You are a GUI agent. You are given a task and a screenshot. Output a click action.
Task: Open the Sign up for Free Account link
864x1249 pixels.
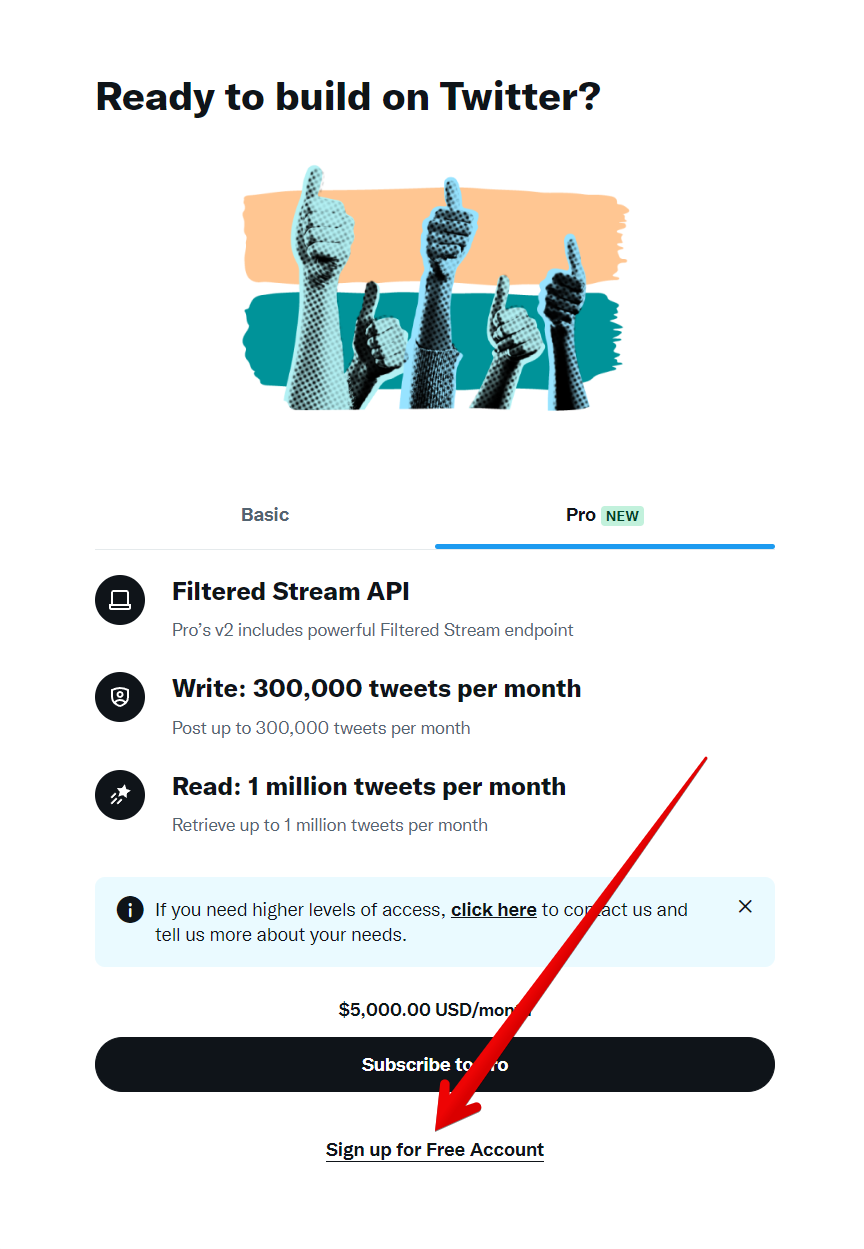[x=435, y=1150]
